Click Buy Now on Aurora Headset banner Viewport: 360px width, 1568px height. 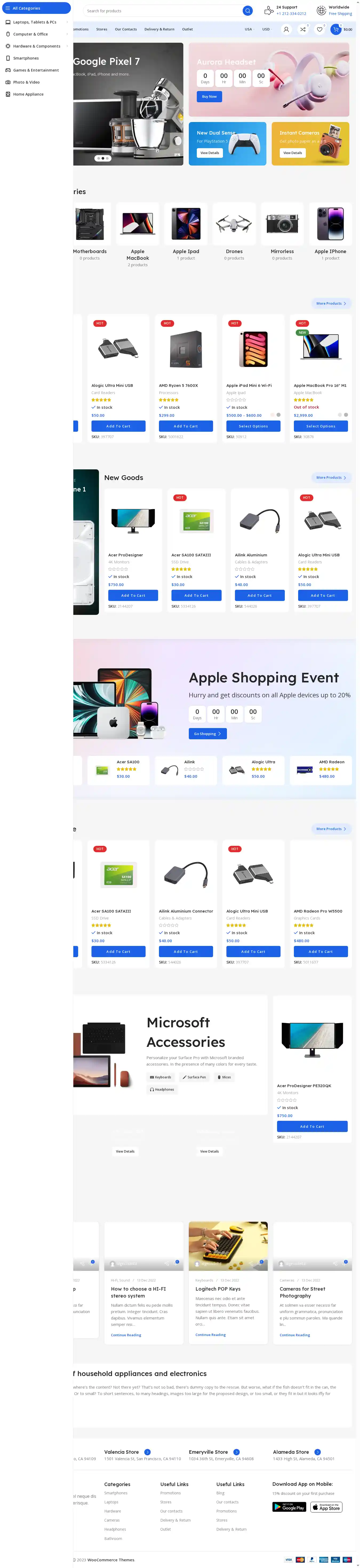[x=209, y=96]
